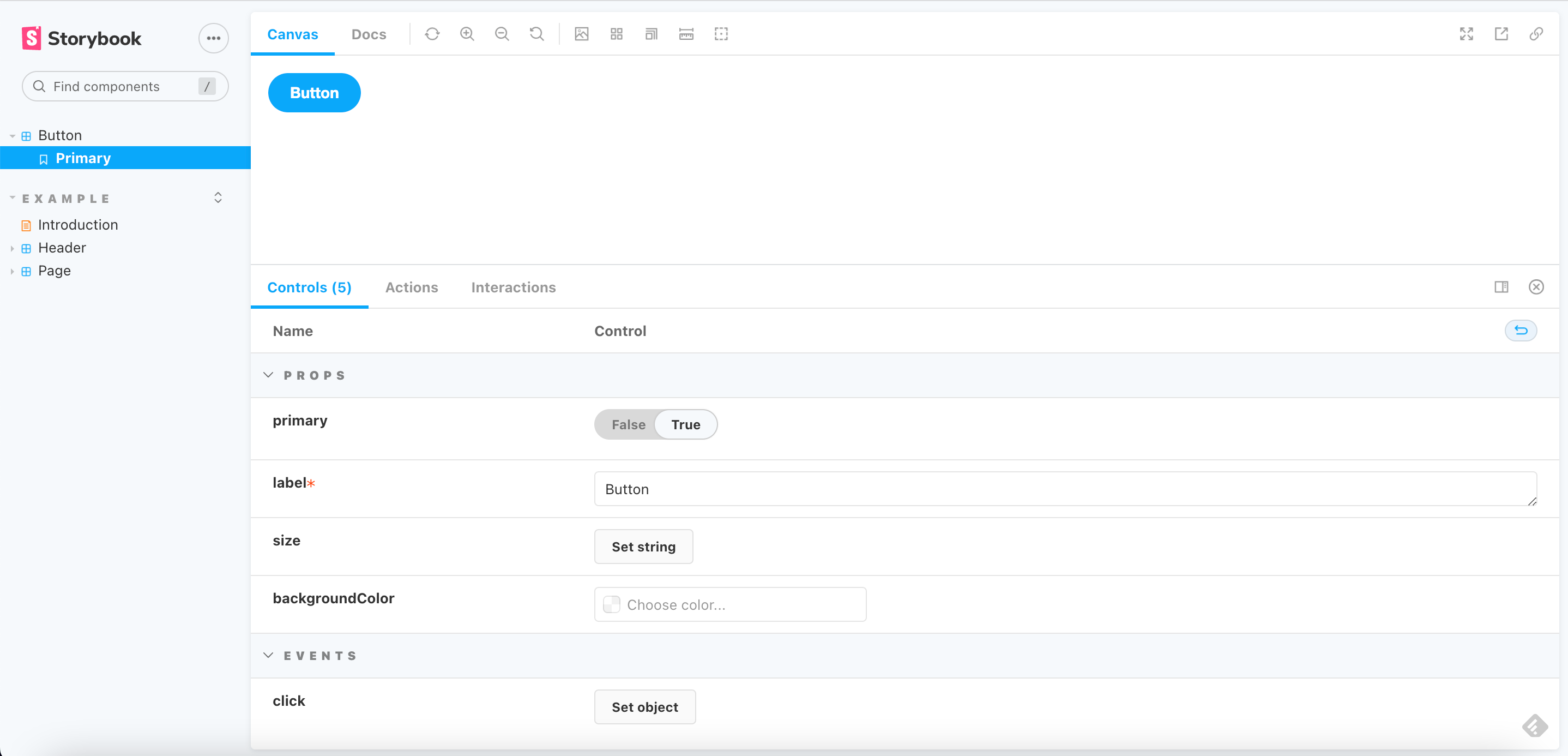The width and height of the screenshot is (1568, 756).
Task: Click the expand/collapse all arrows beside EXAMPLE
Action: (218, 198)
